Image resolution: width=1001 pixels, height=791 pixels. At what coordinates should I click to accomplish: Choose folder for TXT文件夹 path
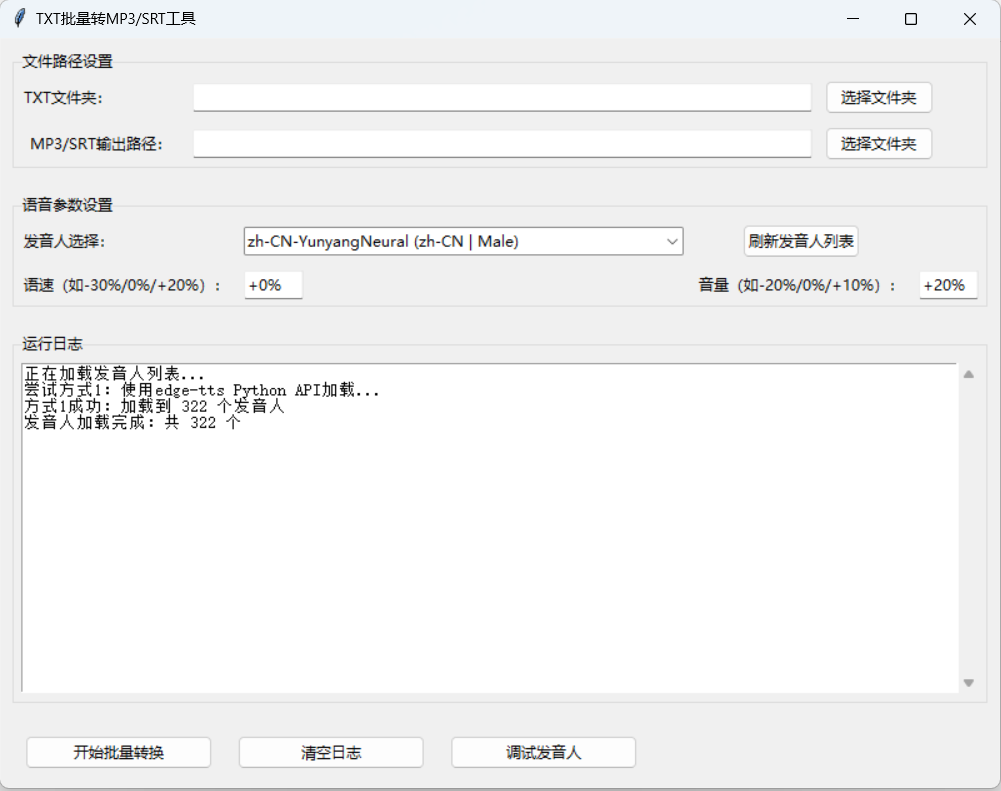point(878,97)
